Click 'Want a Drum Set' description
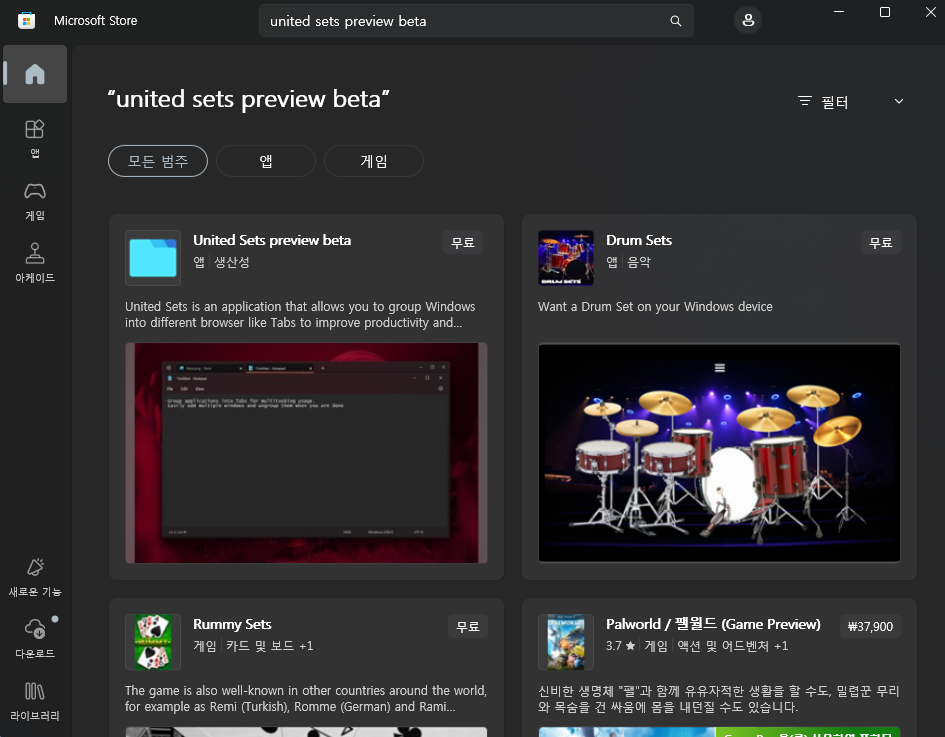 [x=655, y=307]
